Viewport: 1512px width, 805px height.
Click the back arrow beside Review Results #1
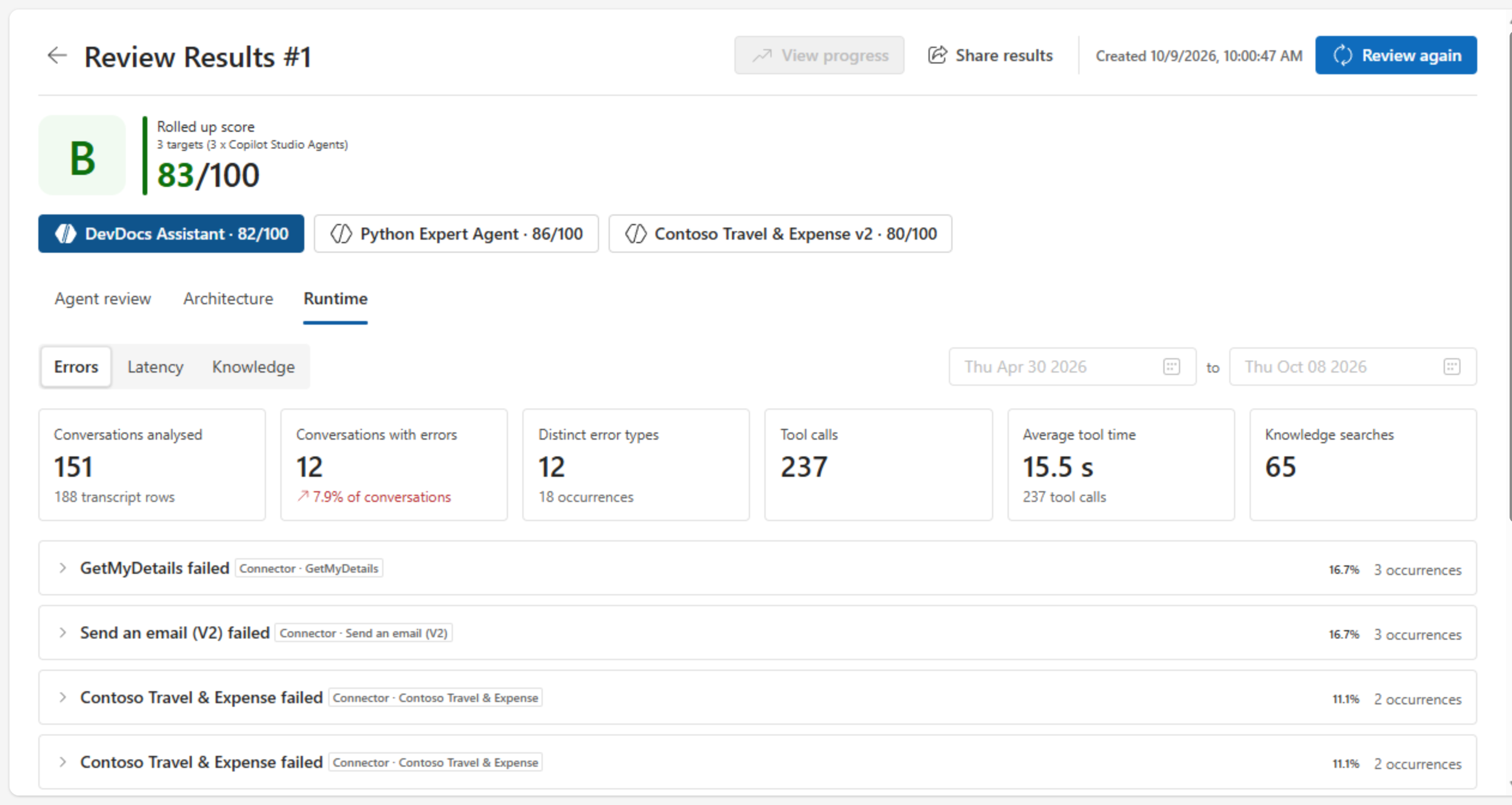click(x=57, y=56)
